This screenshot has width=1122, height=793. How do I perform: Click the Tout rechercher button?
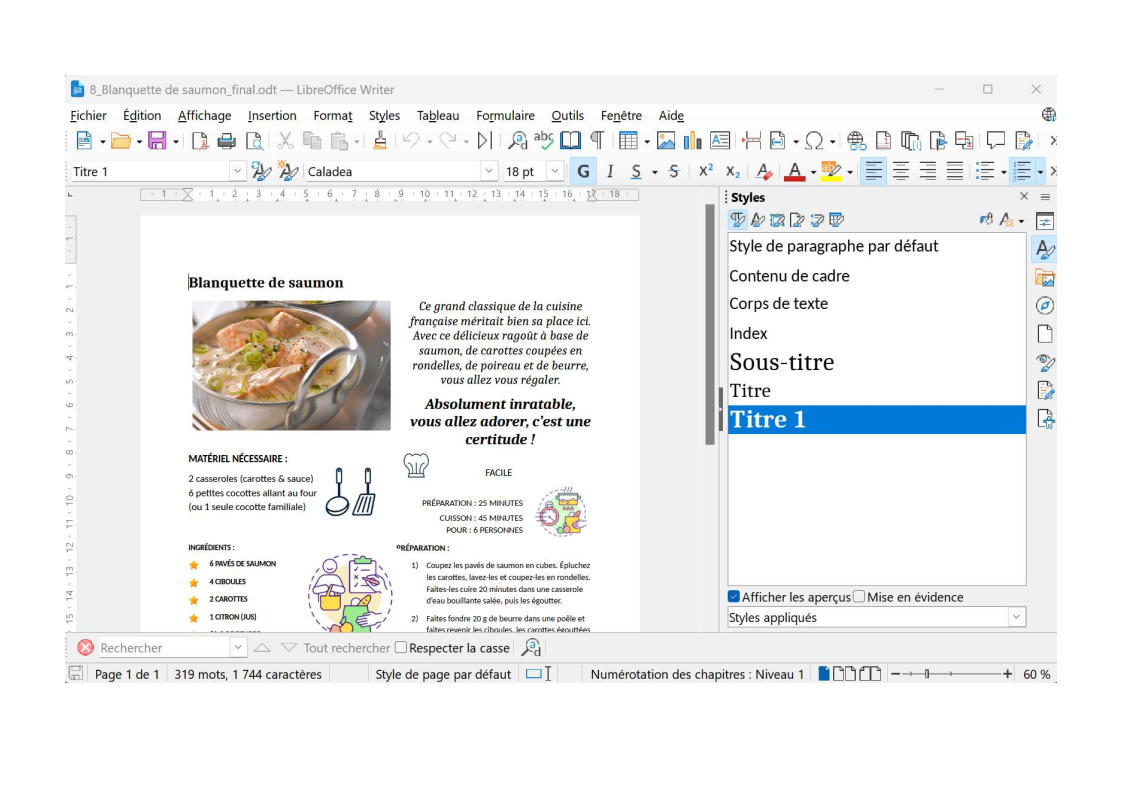pos(346,648)
